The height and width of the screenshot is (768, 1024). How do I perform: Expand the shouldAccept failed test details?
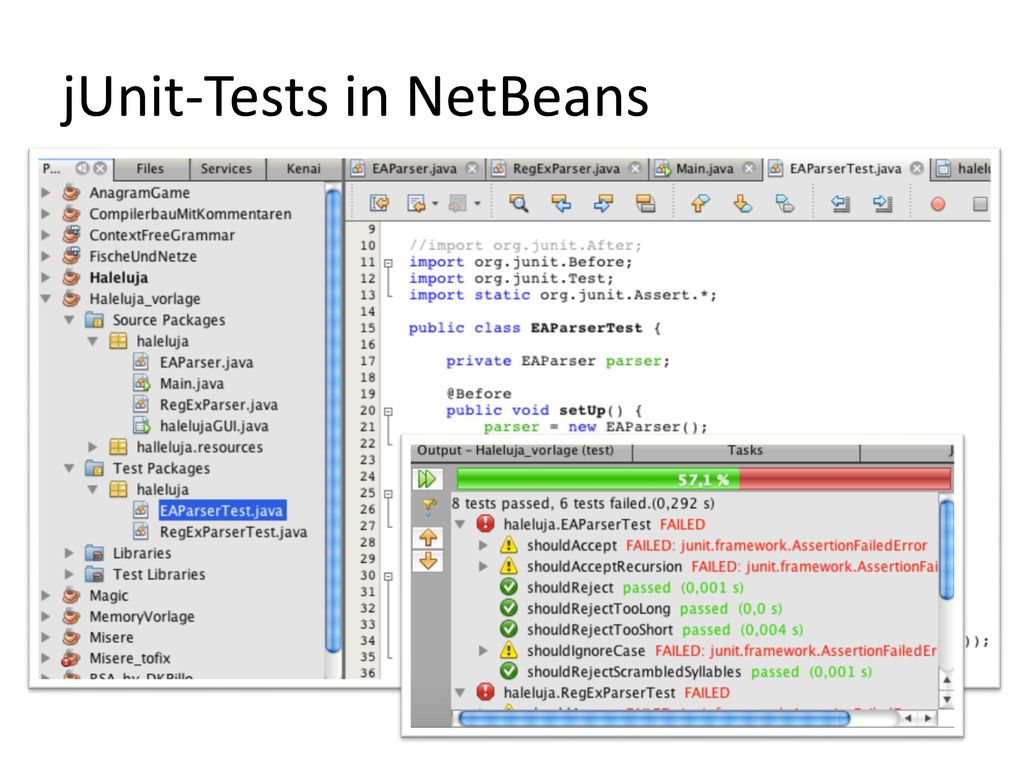click(483, 545)
